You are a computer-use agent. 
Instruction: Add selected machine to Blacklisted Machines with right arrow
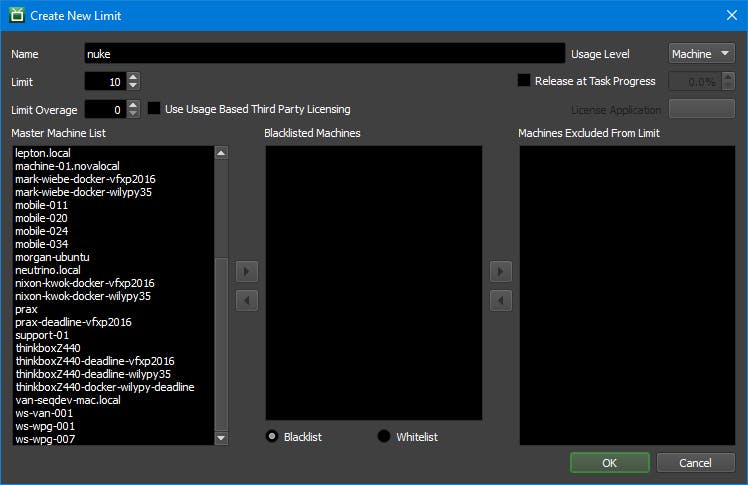coord(247,272)
